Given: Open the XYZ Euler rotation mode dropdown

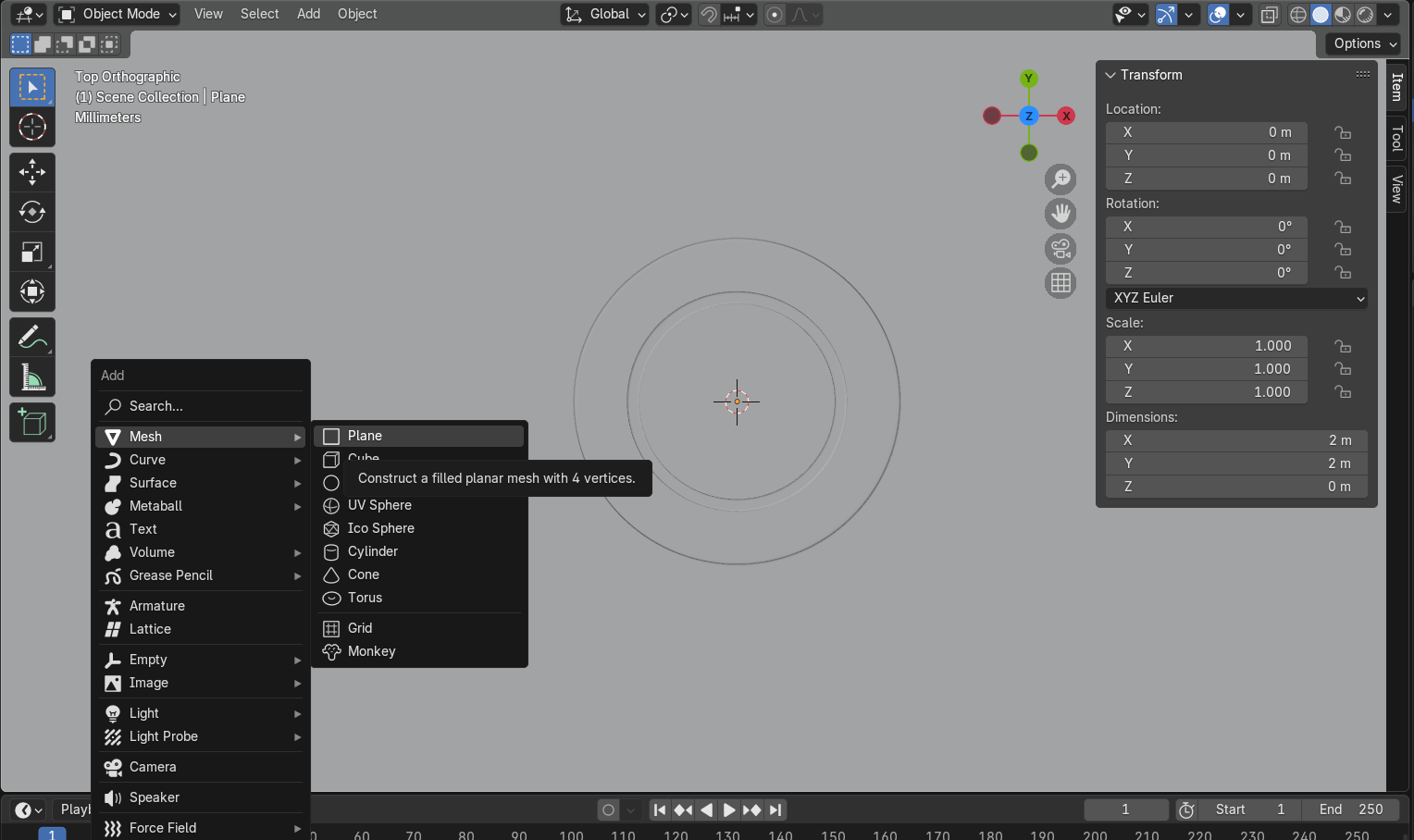Looking at the screenshot, I should 1236,298.
